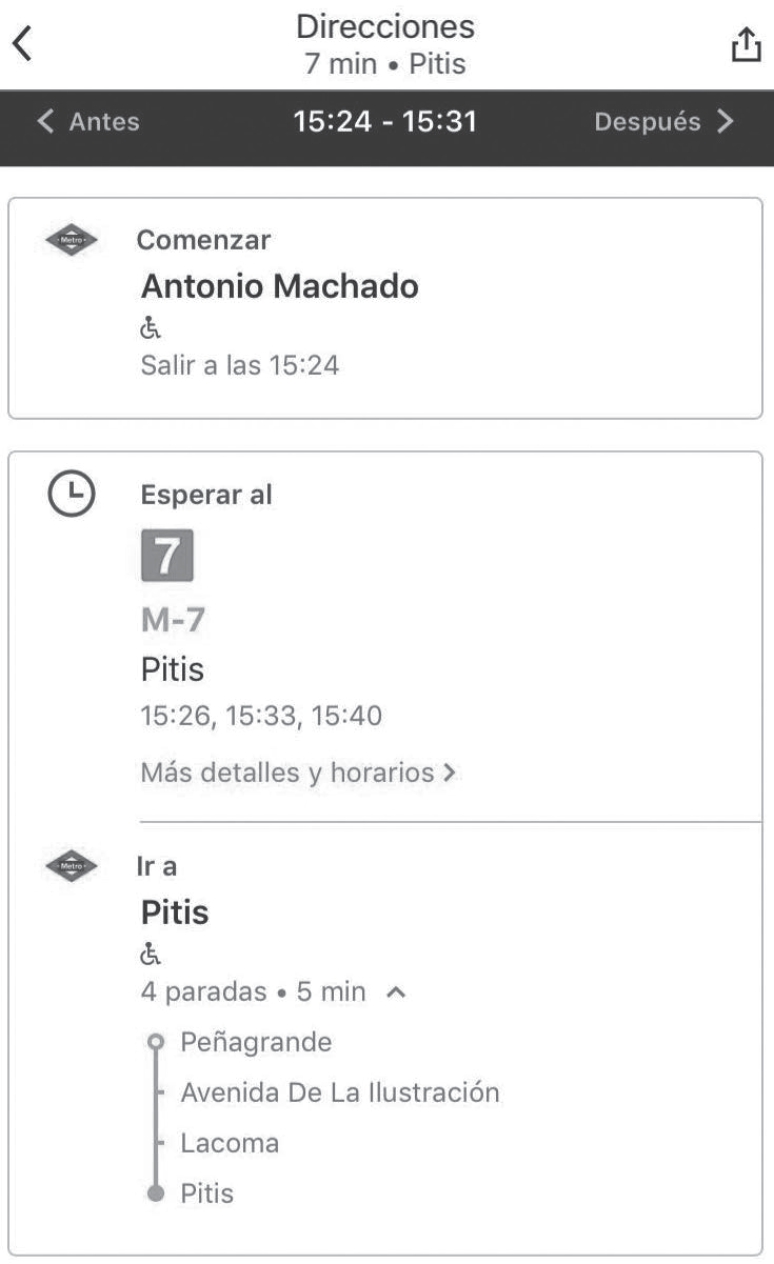Image resolution: width=774 pixels, height=1264 pixels.
Task: Open the Antonio Machado station card
Action: pos(385,307)
